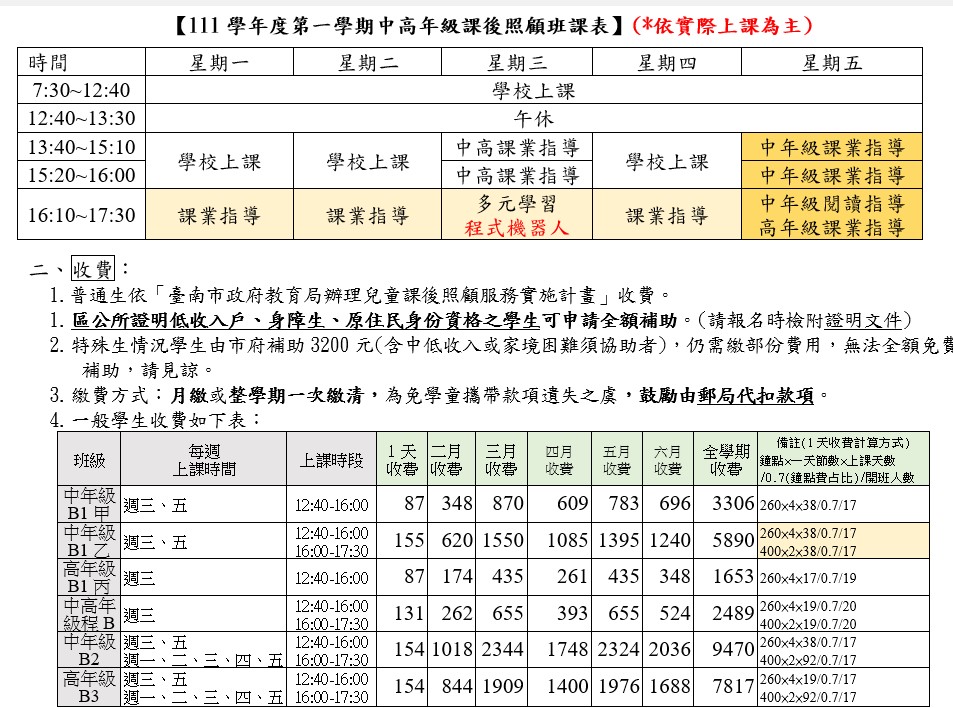Click the 中高年級程B class cell

89,614
